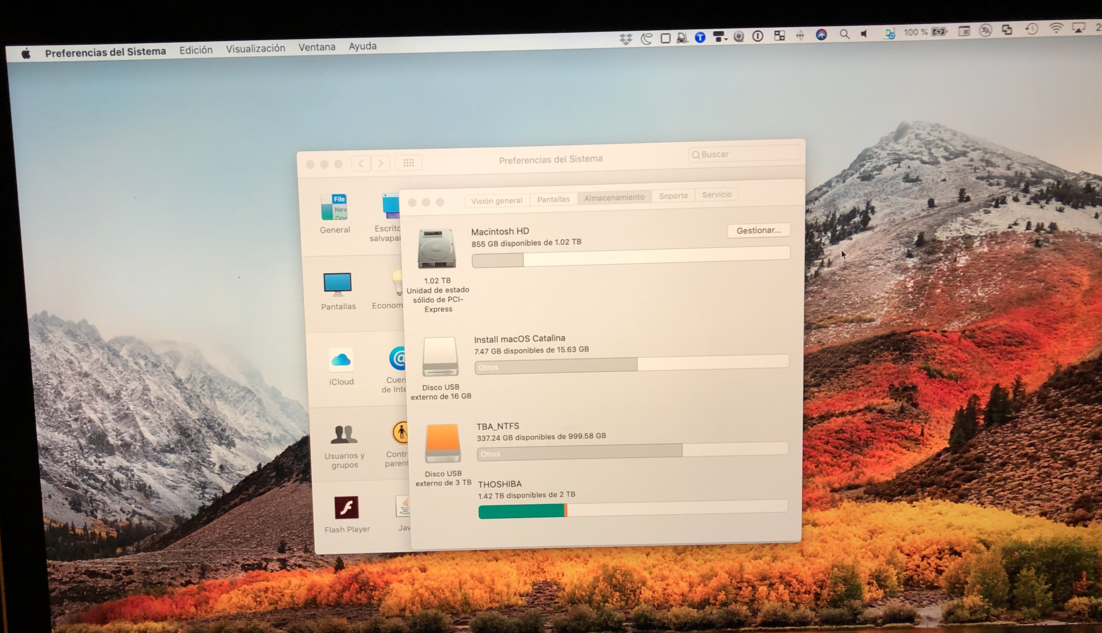Screen dimensions: 1102x633
Task: Click the Macintosh HD drive icon
Action: 436,249
